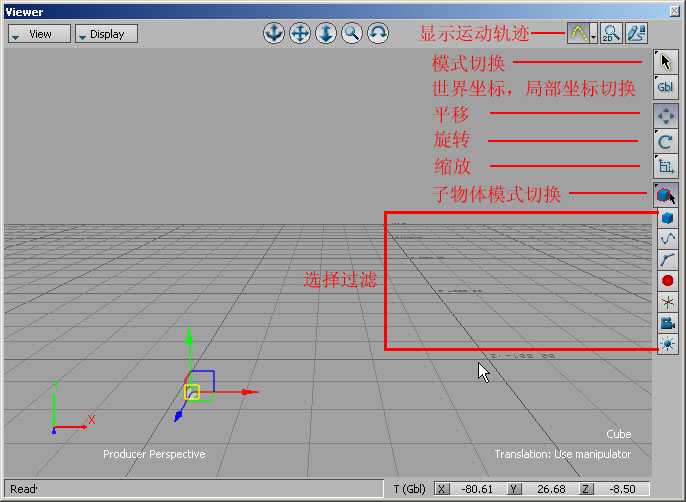Click the Producer Perspective viewport label

[154, 454]
